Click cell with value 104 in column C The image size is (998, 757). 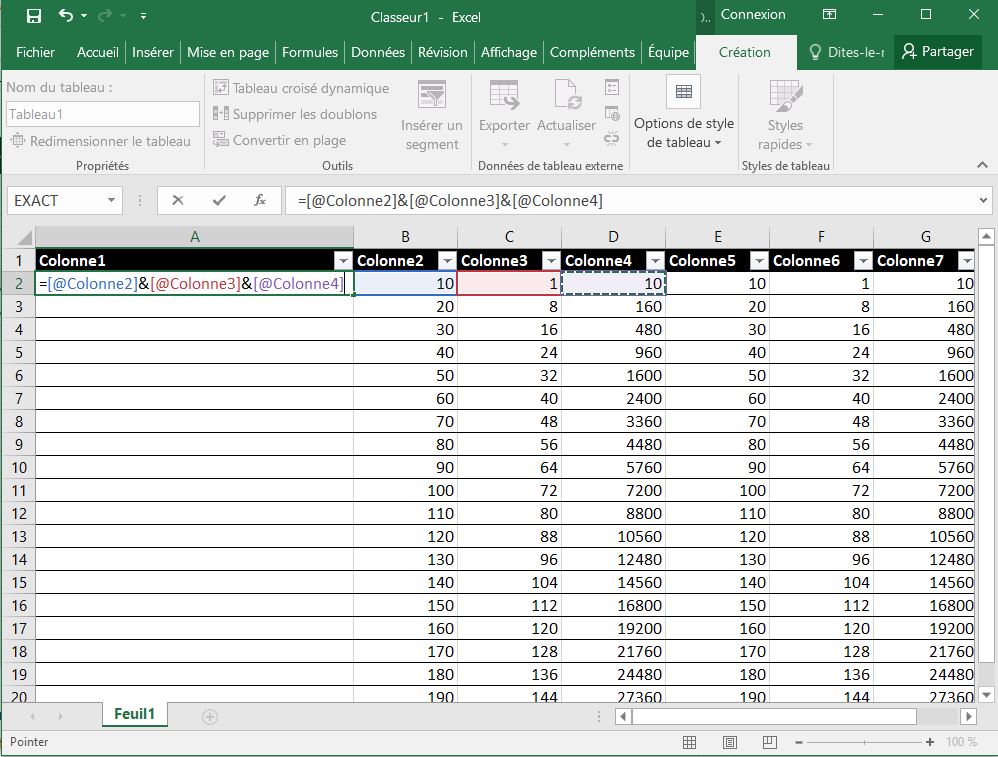(509, 583)
